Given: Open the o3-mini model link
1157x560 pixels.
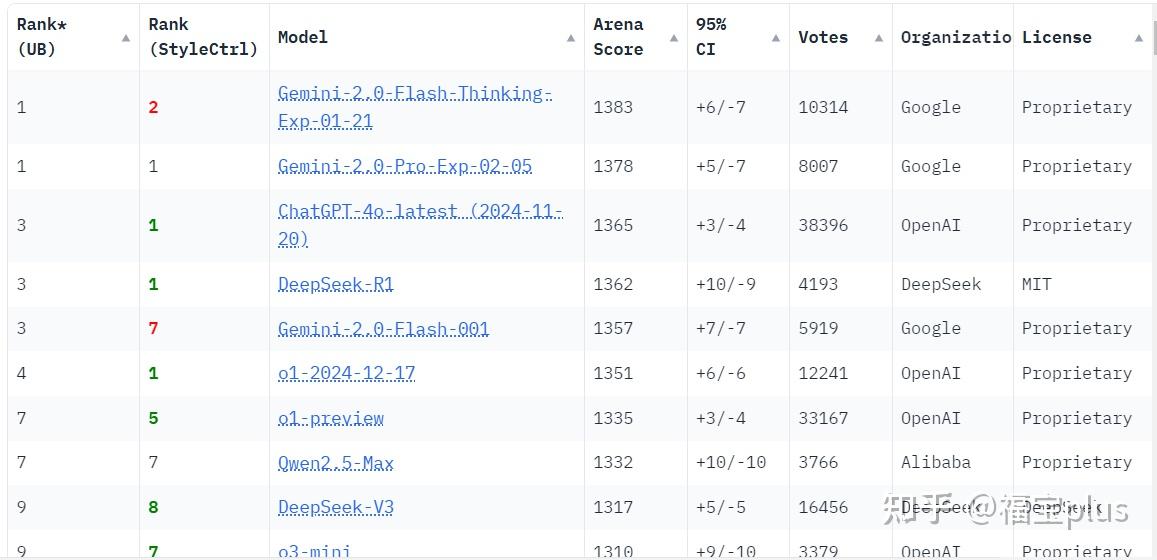Looking at the screenshot, I should 315,550.
